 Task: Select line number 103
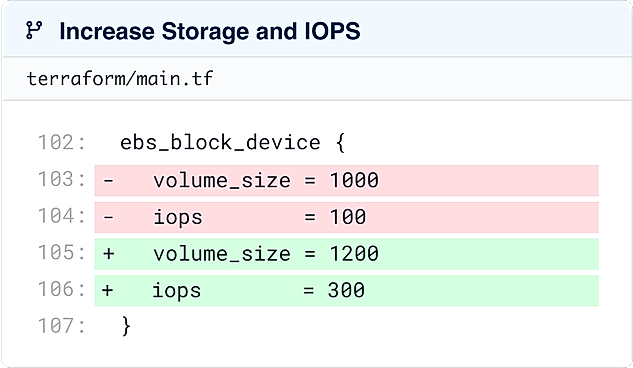point(62,179)
